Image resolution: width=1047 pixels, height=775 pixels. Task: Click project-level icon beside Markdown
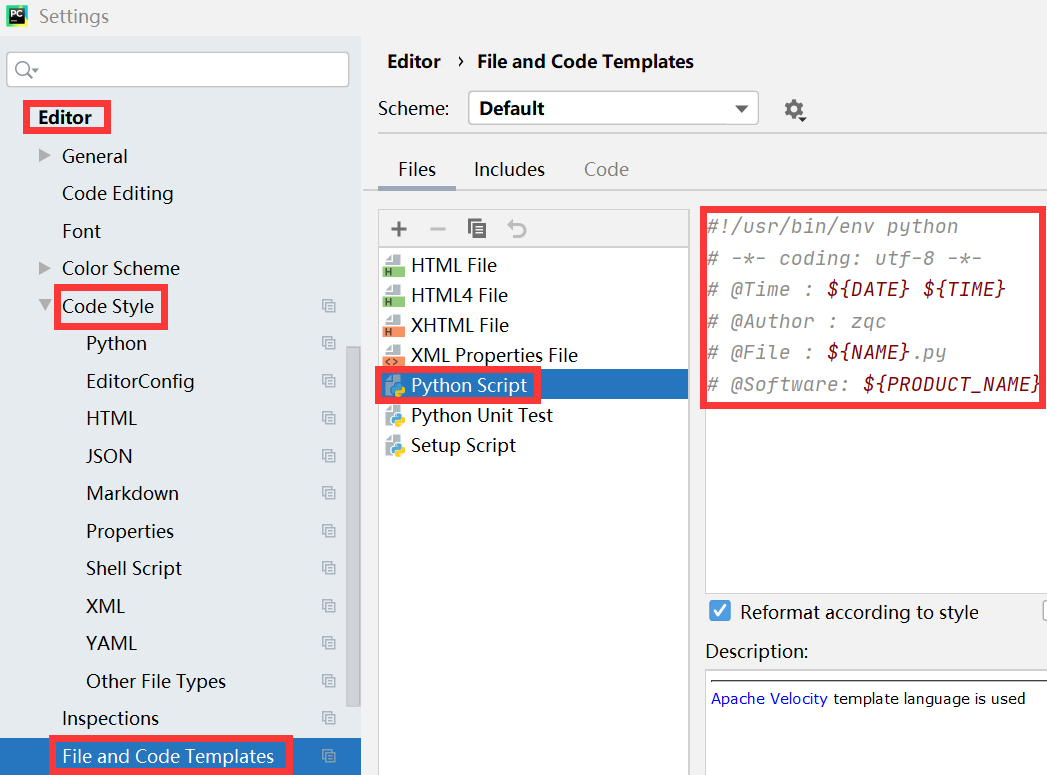coord(329,493)
